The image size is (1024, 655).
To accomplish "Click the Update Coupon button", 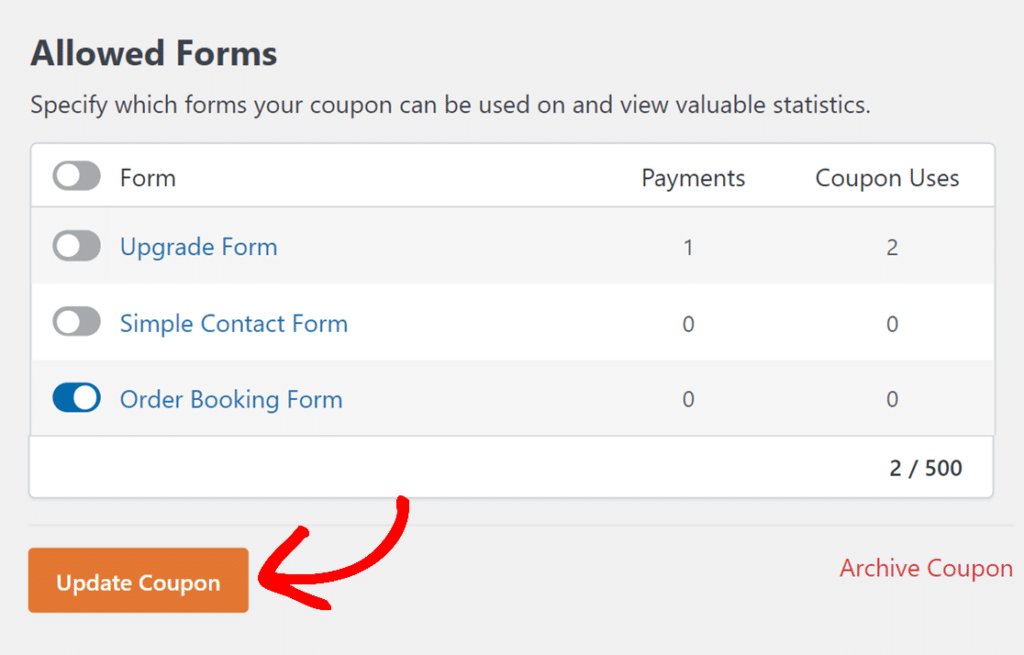I will [x=137, y=581].
